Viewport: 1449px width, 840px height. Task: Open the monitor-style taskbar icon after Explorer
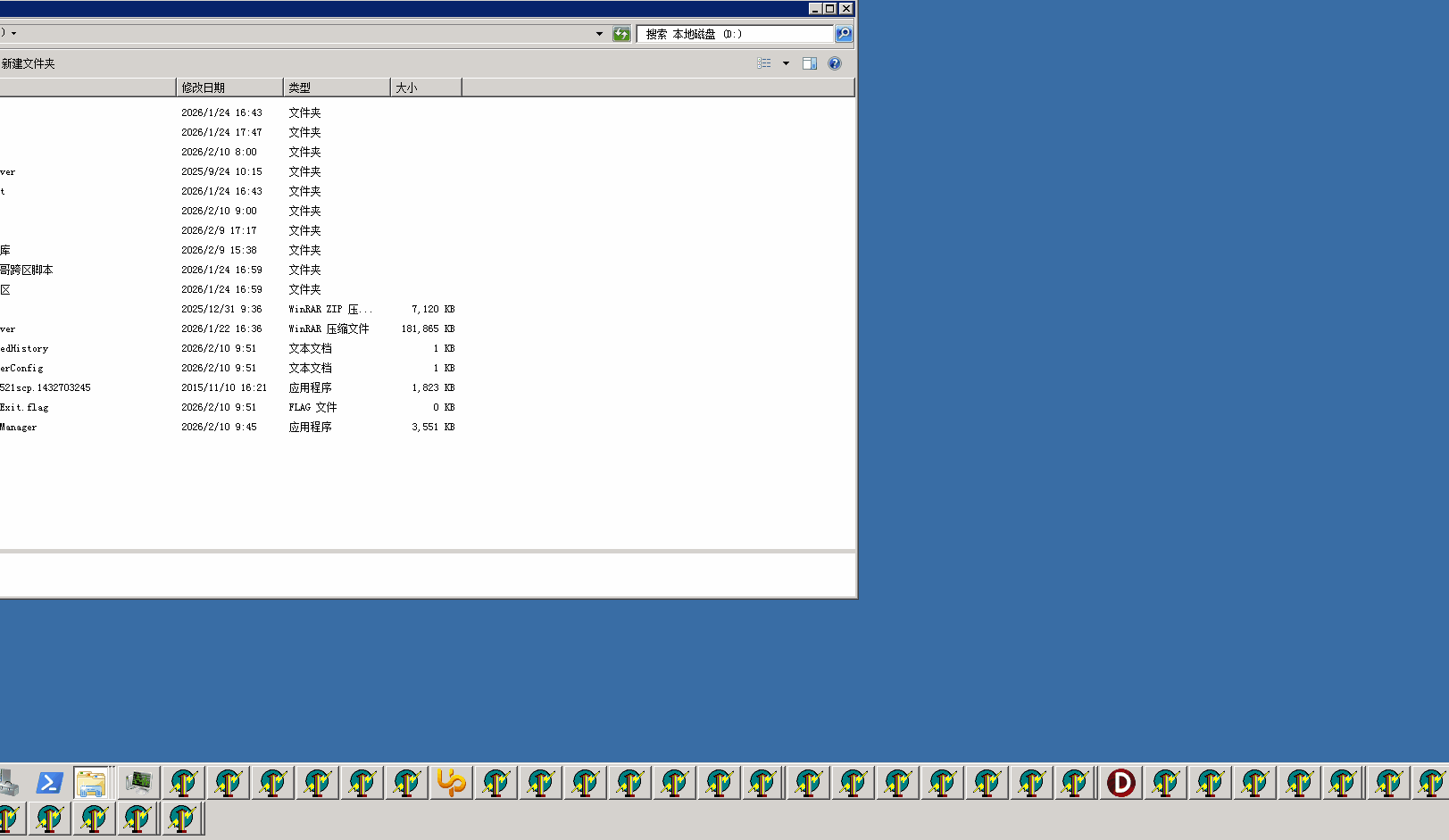(x=138, y=783)
